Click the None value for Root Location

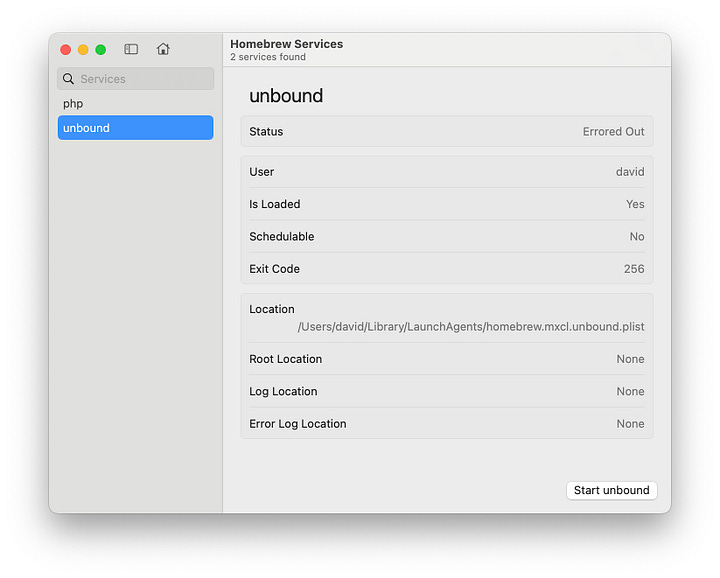(630, 359)
